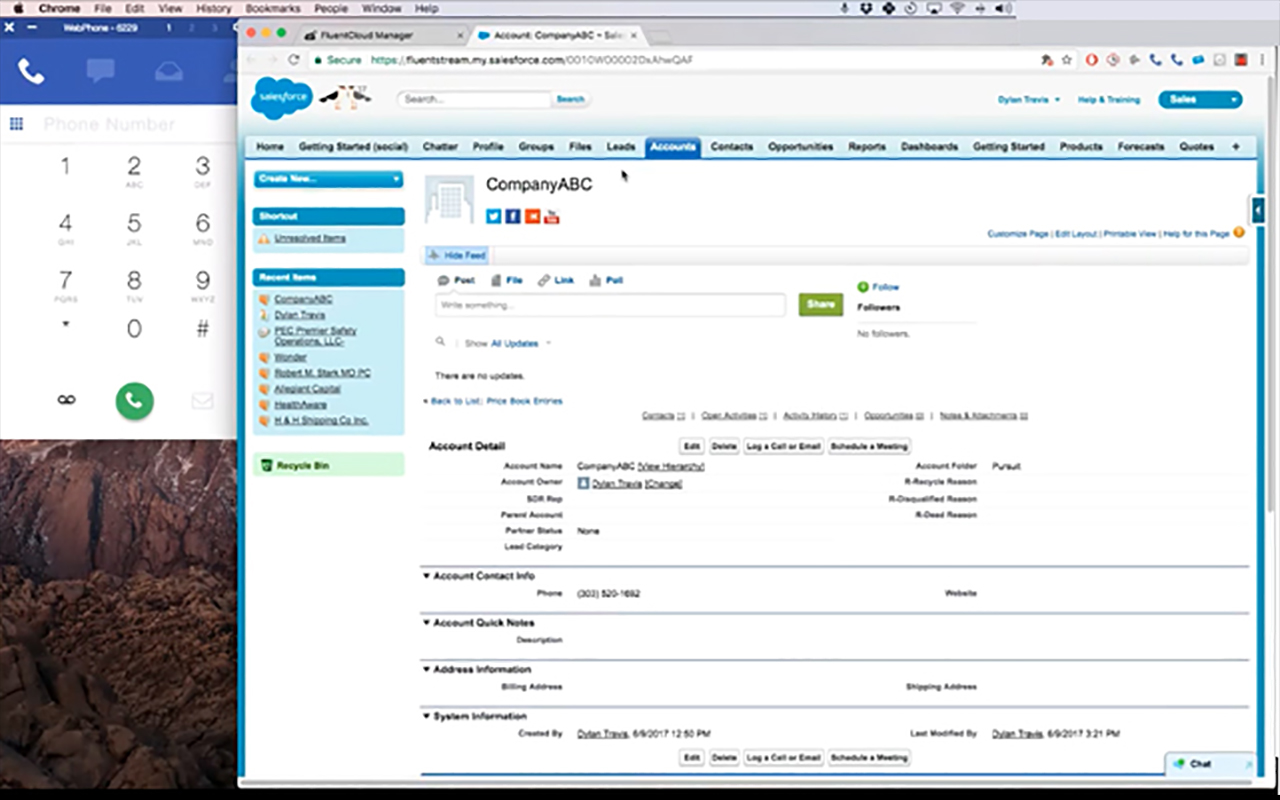The width and height of the screenshot is (1280, 800).
Task: Open the Create New dropdown
Action: tap(329, 179)
